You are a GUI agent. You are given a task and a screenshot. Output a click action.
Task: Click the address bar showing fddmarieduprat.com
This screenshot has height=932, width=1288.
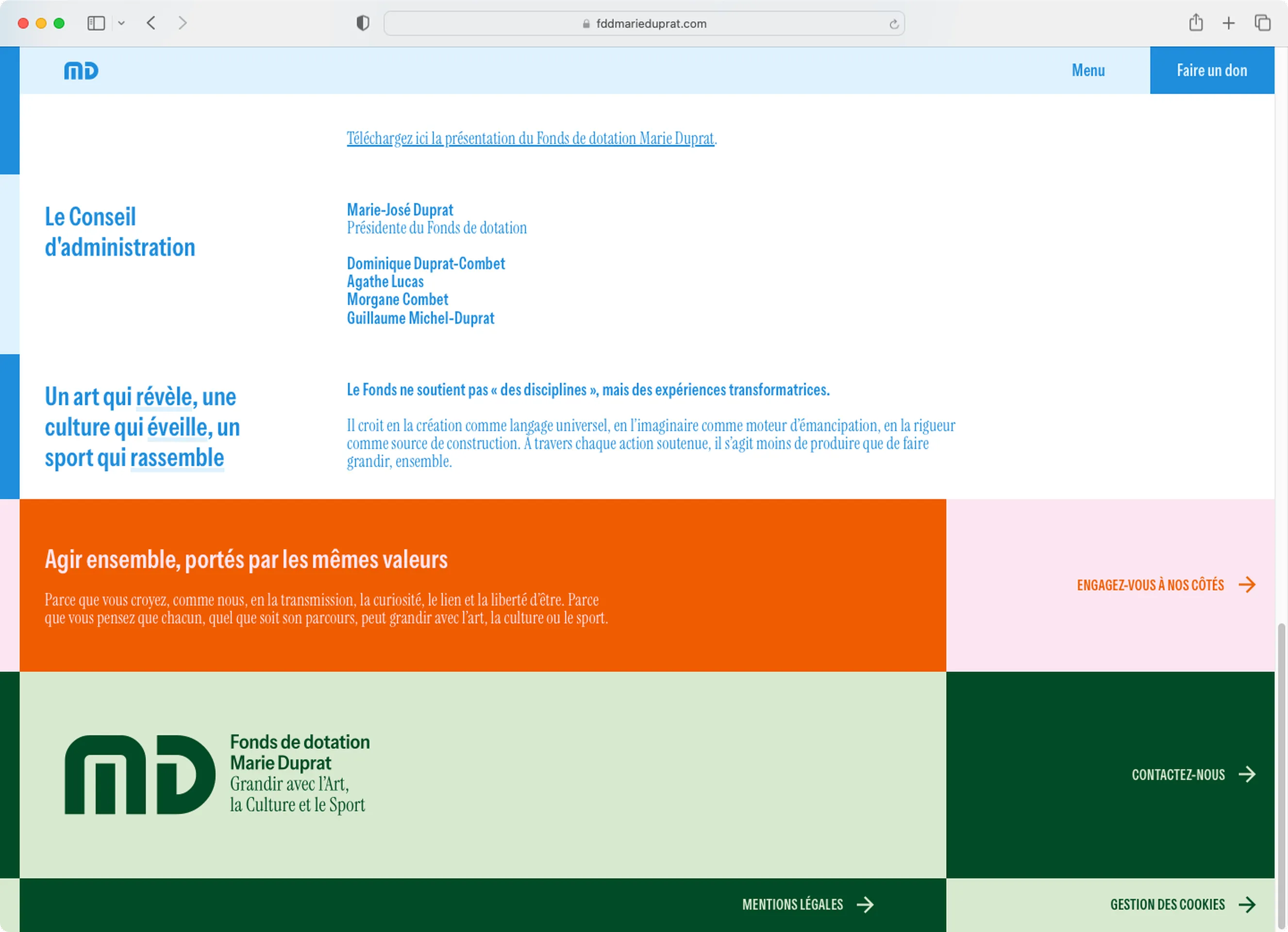[644, 23]
